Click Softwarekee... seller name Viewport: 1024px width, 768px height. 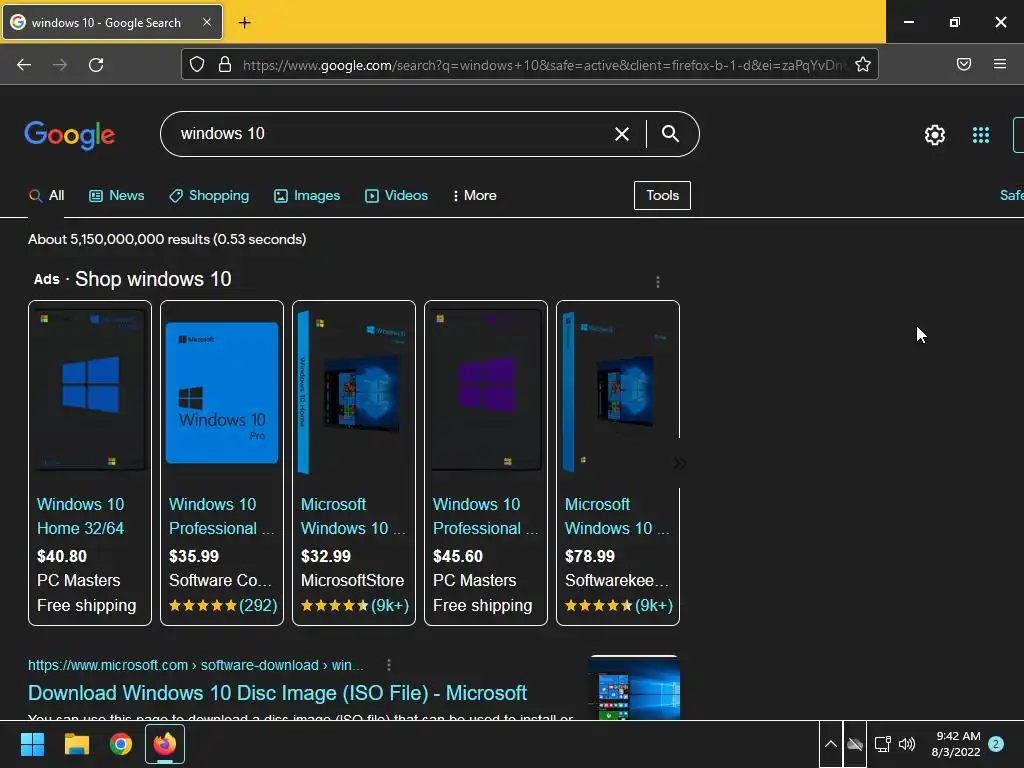pyautogui.click(x=616, y=581)
